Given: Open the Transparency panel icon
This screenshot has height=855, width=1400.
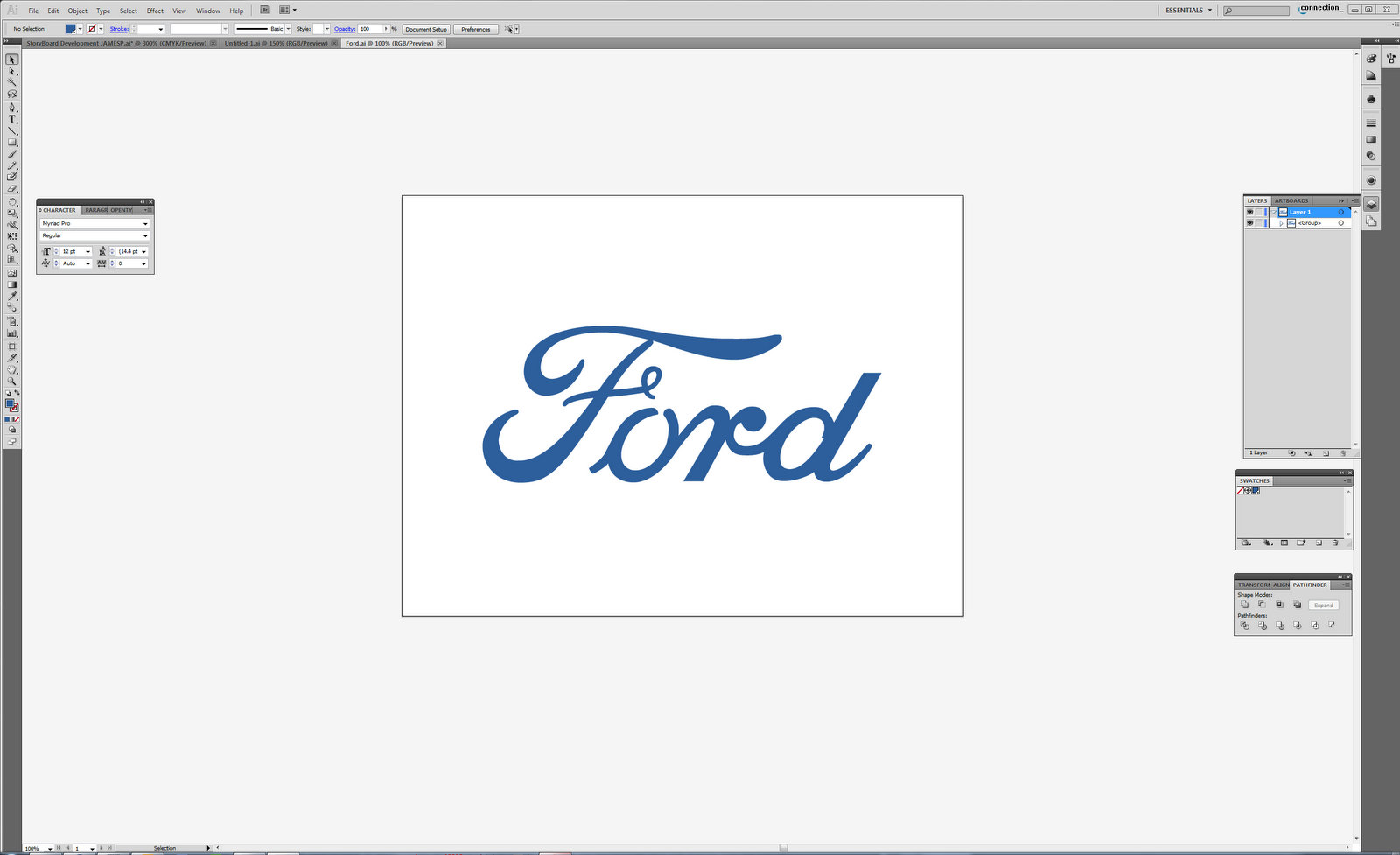Looking at the screenshot, I should click(x=1371, y=156).
